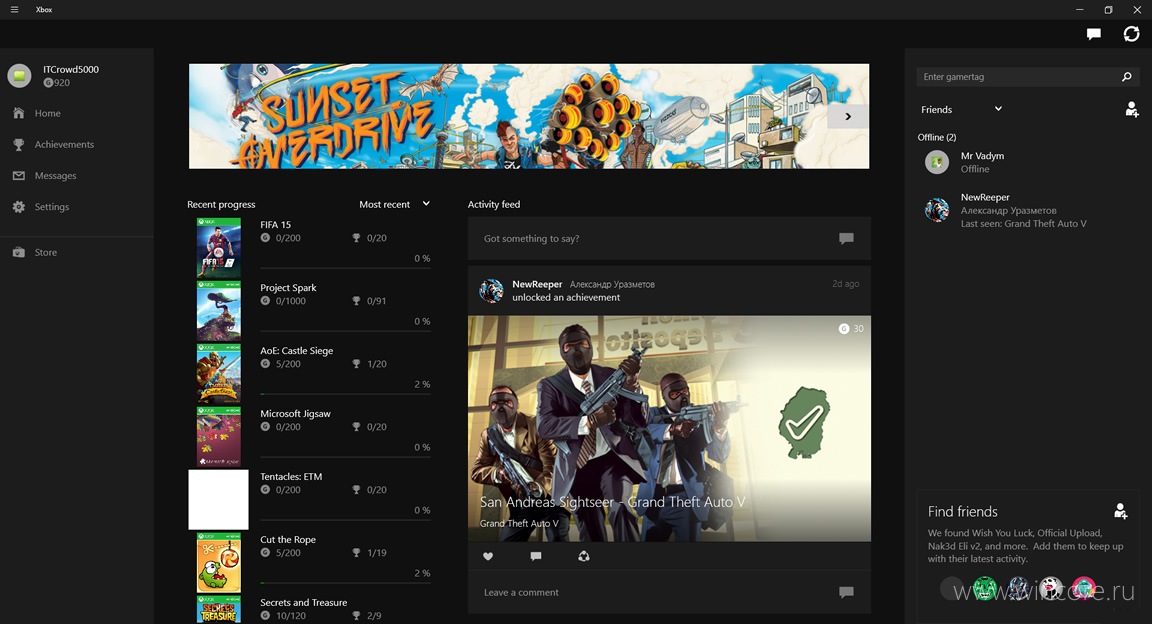Viewport: 1152px width, 624px height.
Task: Click the Enter gamertag search box
Action: click(x=1027, y=76)
